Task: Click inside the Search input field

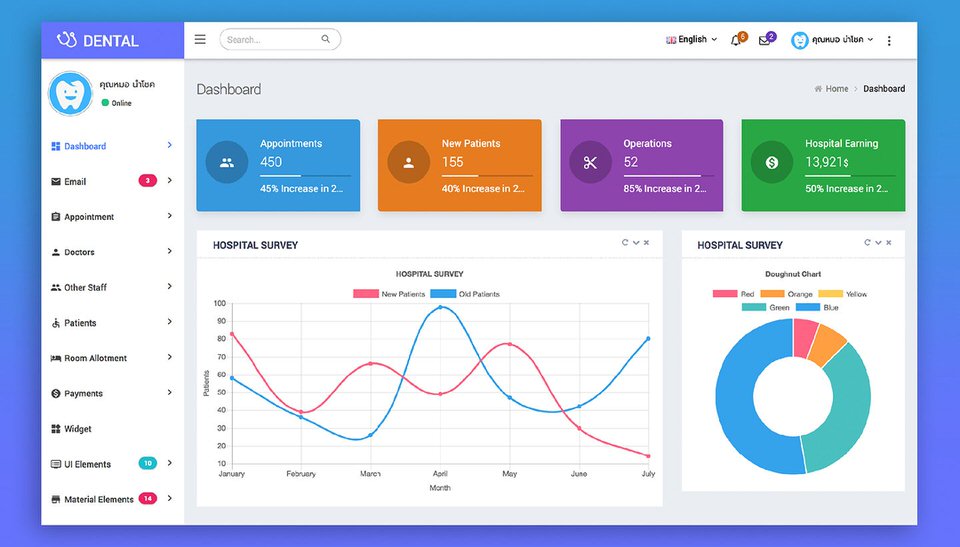Action: [270, 40]
